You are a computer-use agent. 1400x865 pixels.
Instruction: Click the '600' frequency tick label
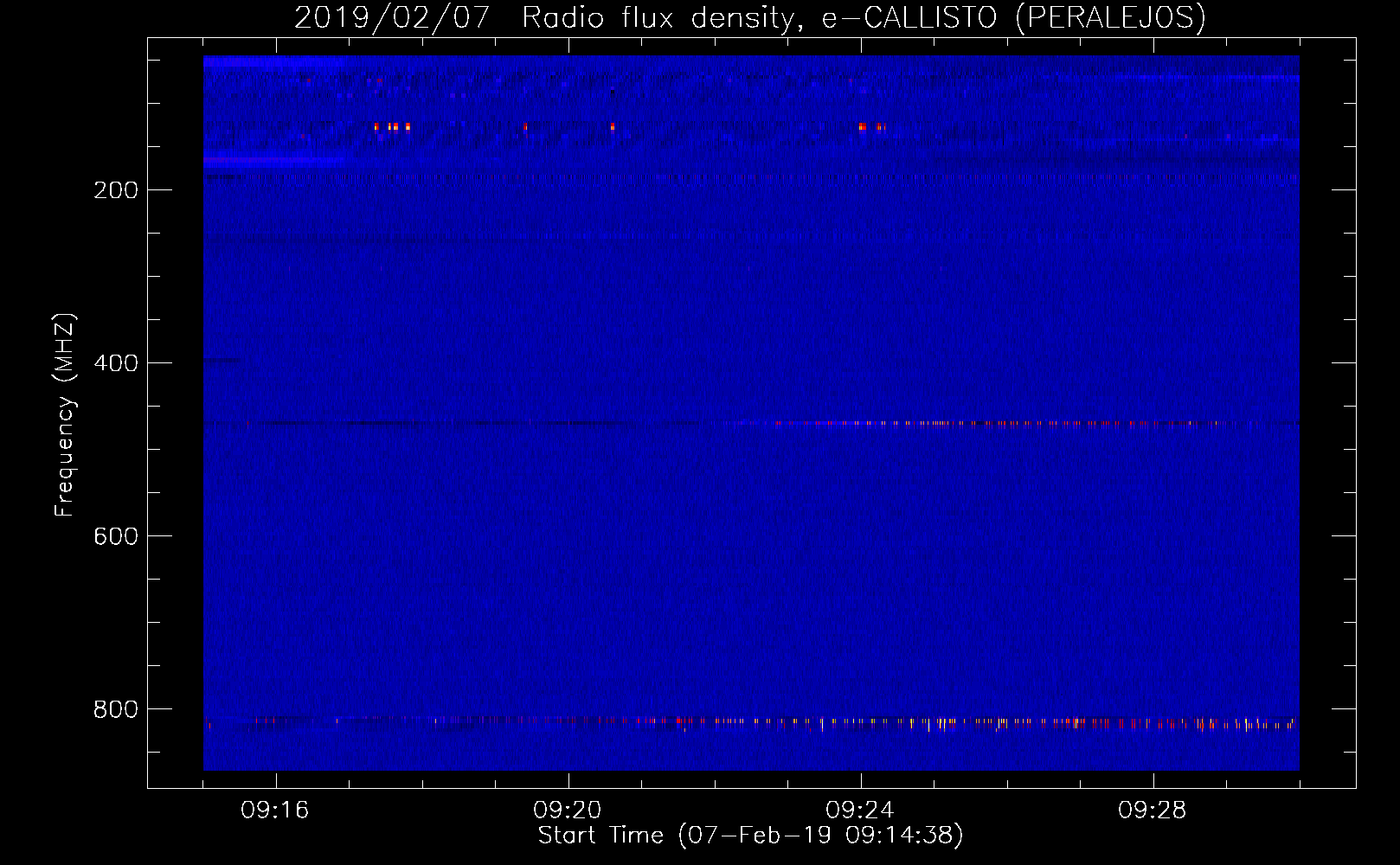pyautogui.click(x=116, y=536)
